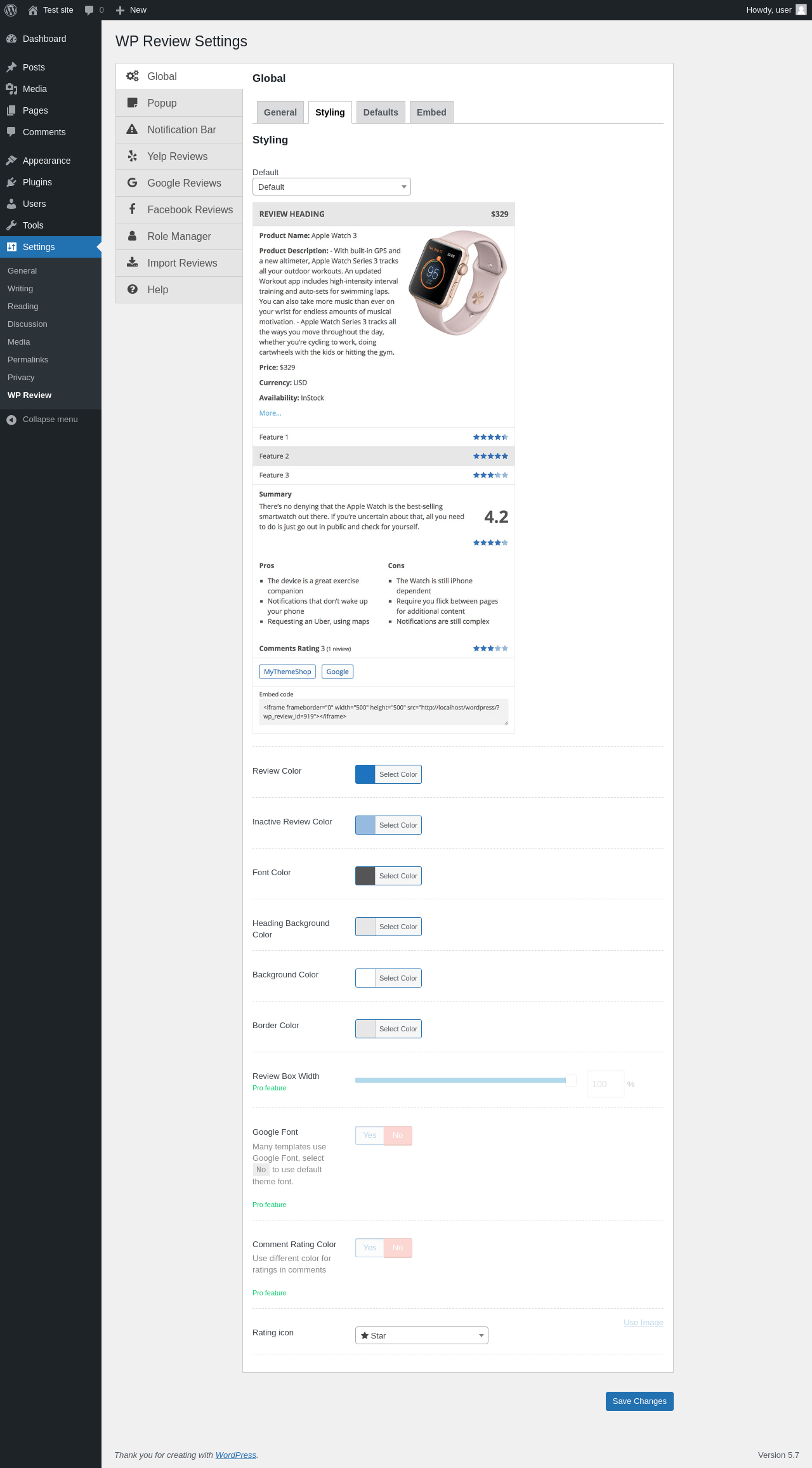
Task: Follow the WordPress footer link
Action: pyautogui.click(x=236, y=1455)
